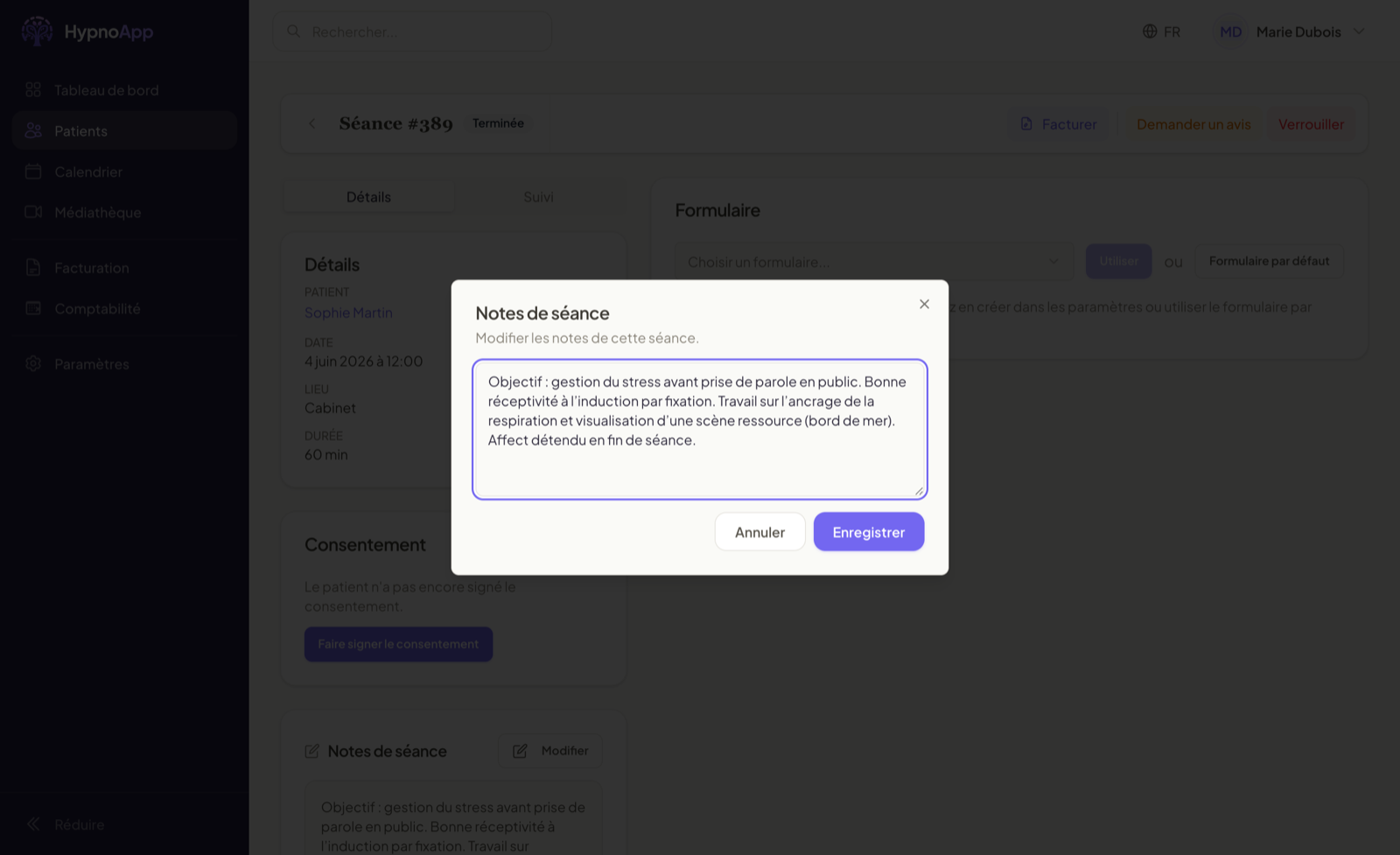Click the search magnifier icon
Viewport: 1400px width, 855px height.
click(294, 32)
